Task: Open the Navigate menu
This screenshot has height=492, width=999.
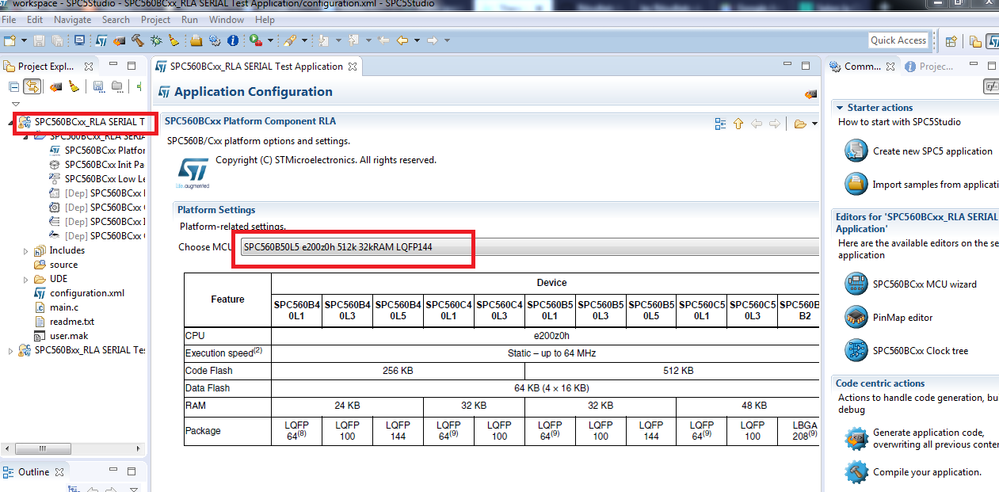Action: coord(72,20)
